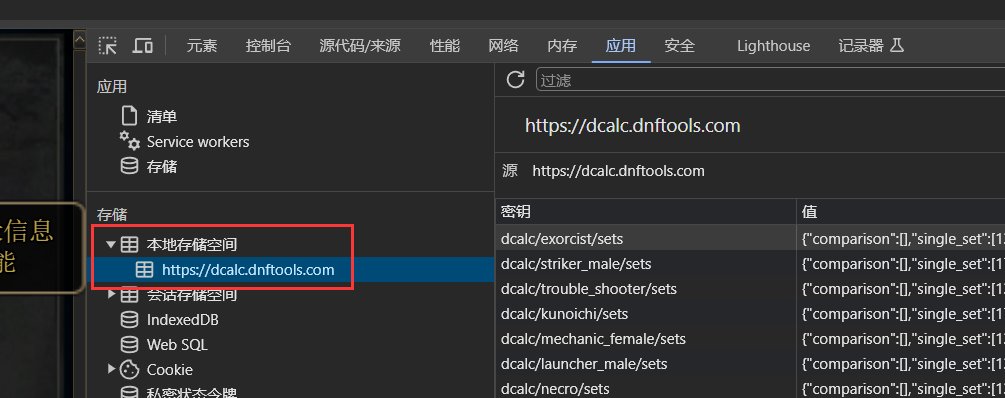Toggle the device toolbar icon
The height and width of the screenshot is (398, 1005).
142,46
